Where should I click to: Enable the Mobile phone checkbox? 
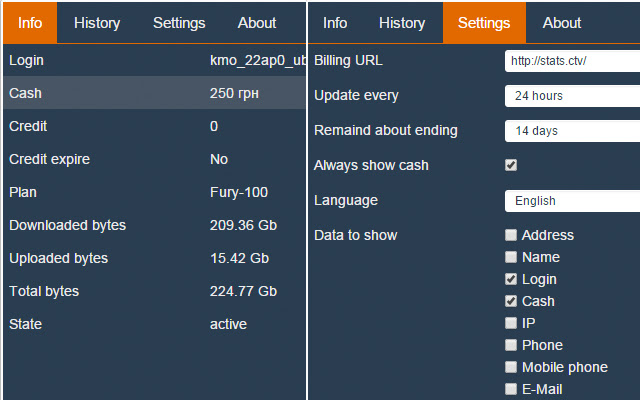pyautogui.click(x=511, y=367)
